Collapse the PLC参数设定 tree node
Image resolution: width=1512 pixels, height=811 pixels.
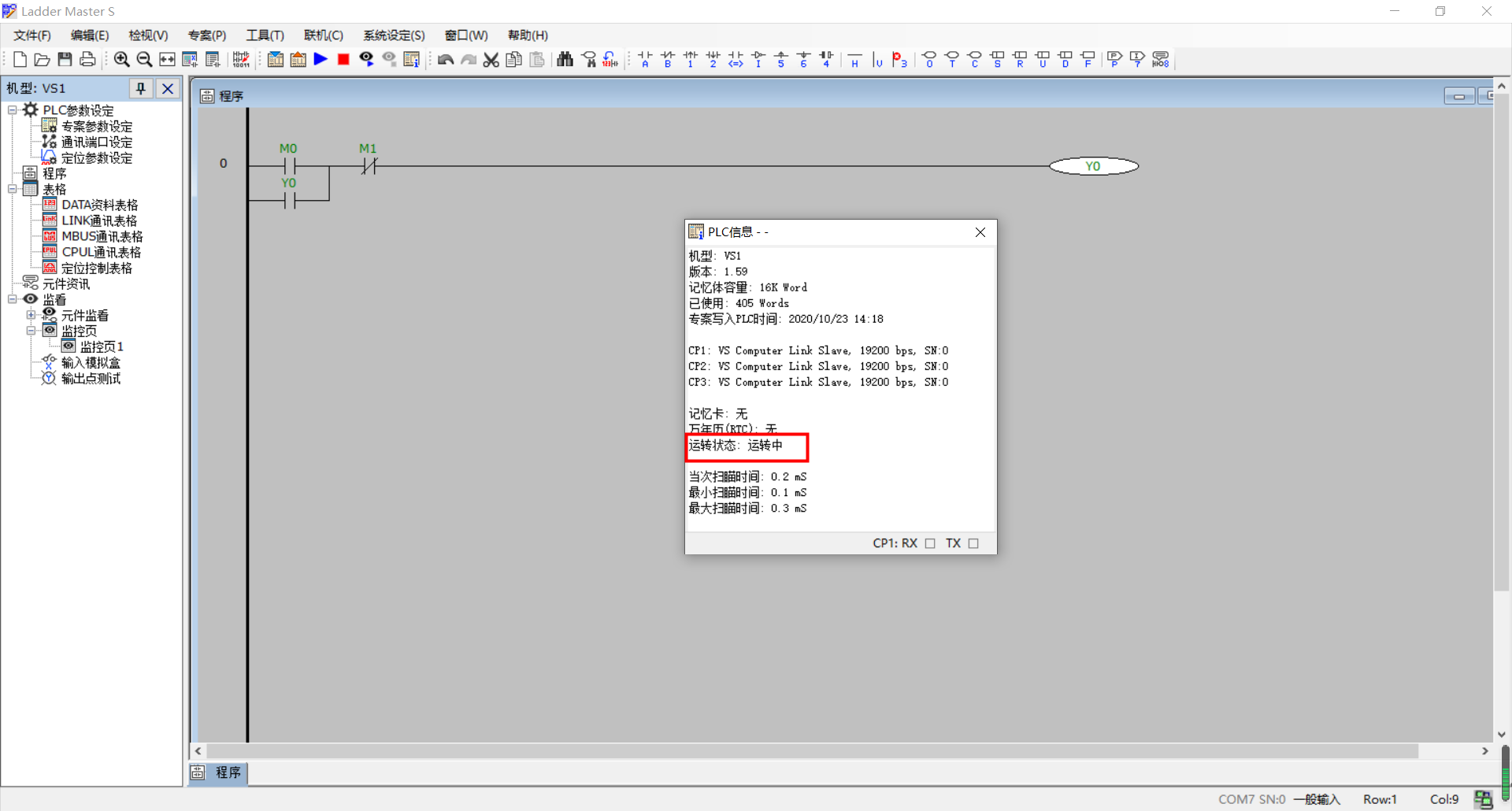click(x=13, y=110)
